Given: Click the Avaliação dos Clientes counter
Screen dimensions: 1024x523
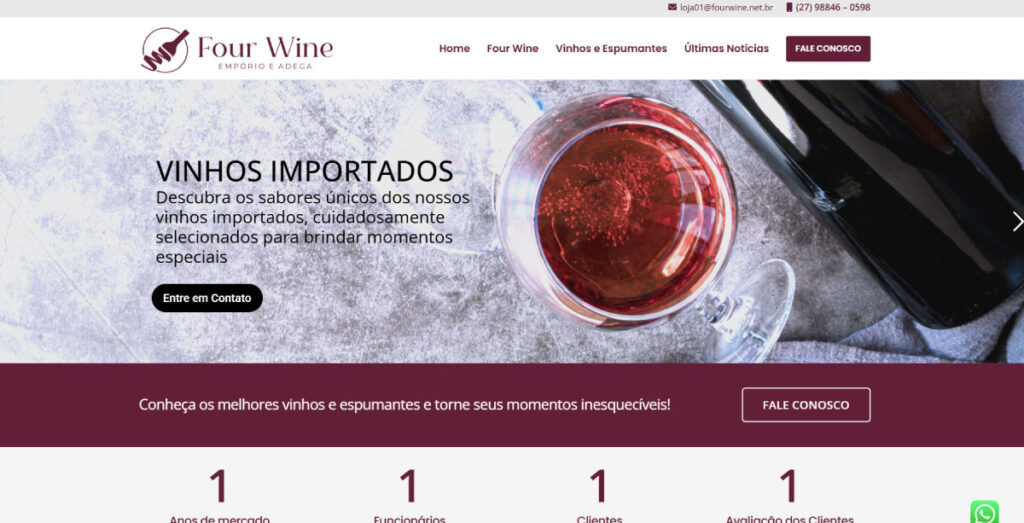Looking at the screenshot, I should [x=790, y=496].
